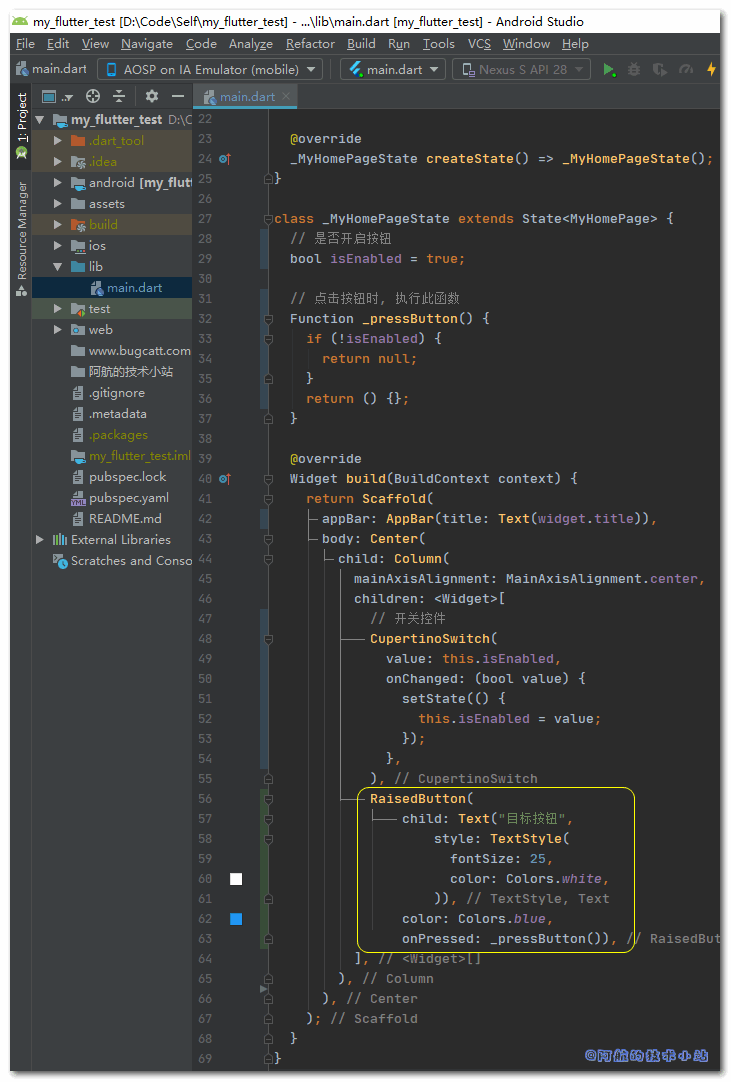Select pubspec.yaml in the project tree
The image size is (731, 1082).
(x=128, y=498)
